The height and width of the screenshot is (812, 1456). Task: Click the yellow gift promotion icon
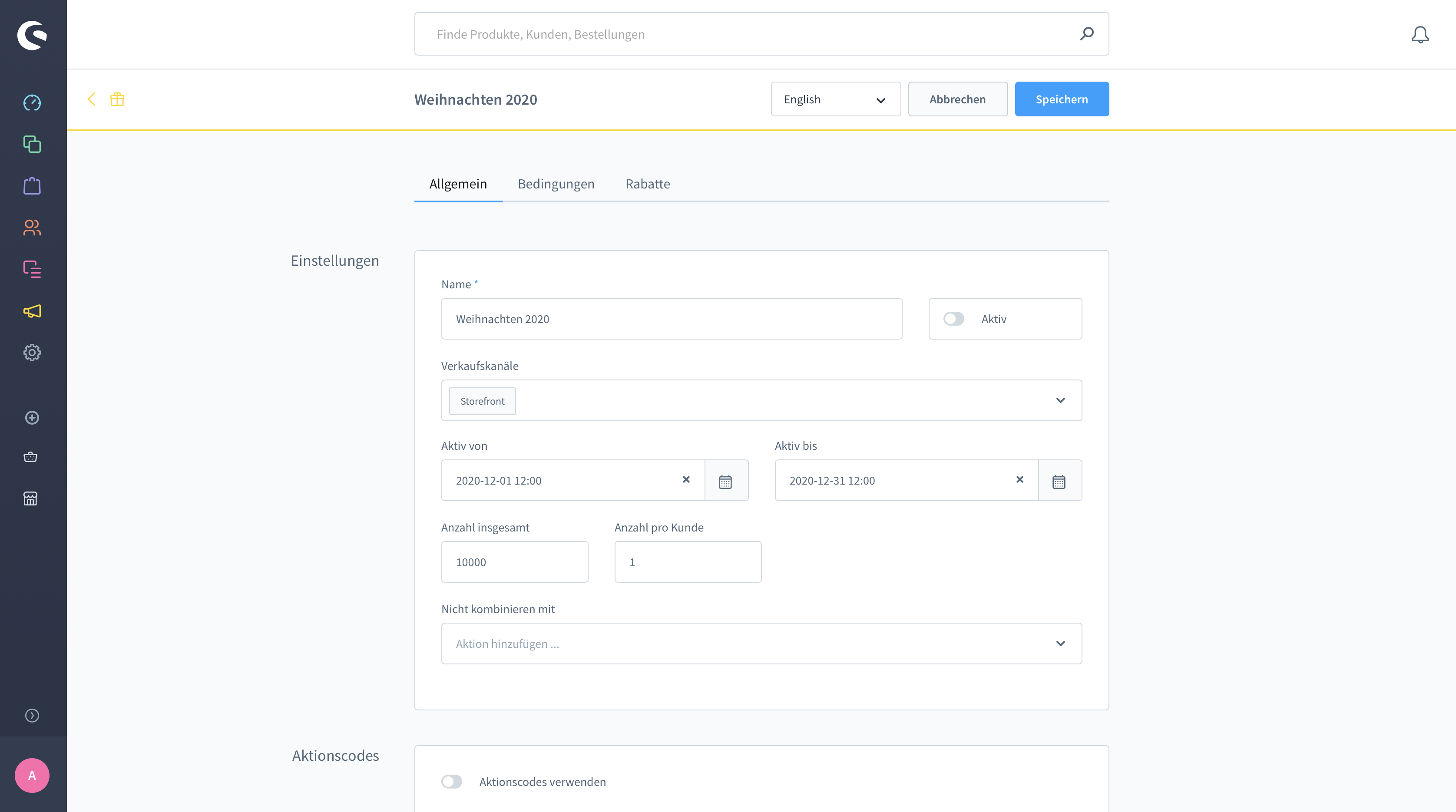[117, 99]
